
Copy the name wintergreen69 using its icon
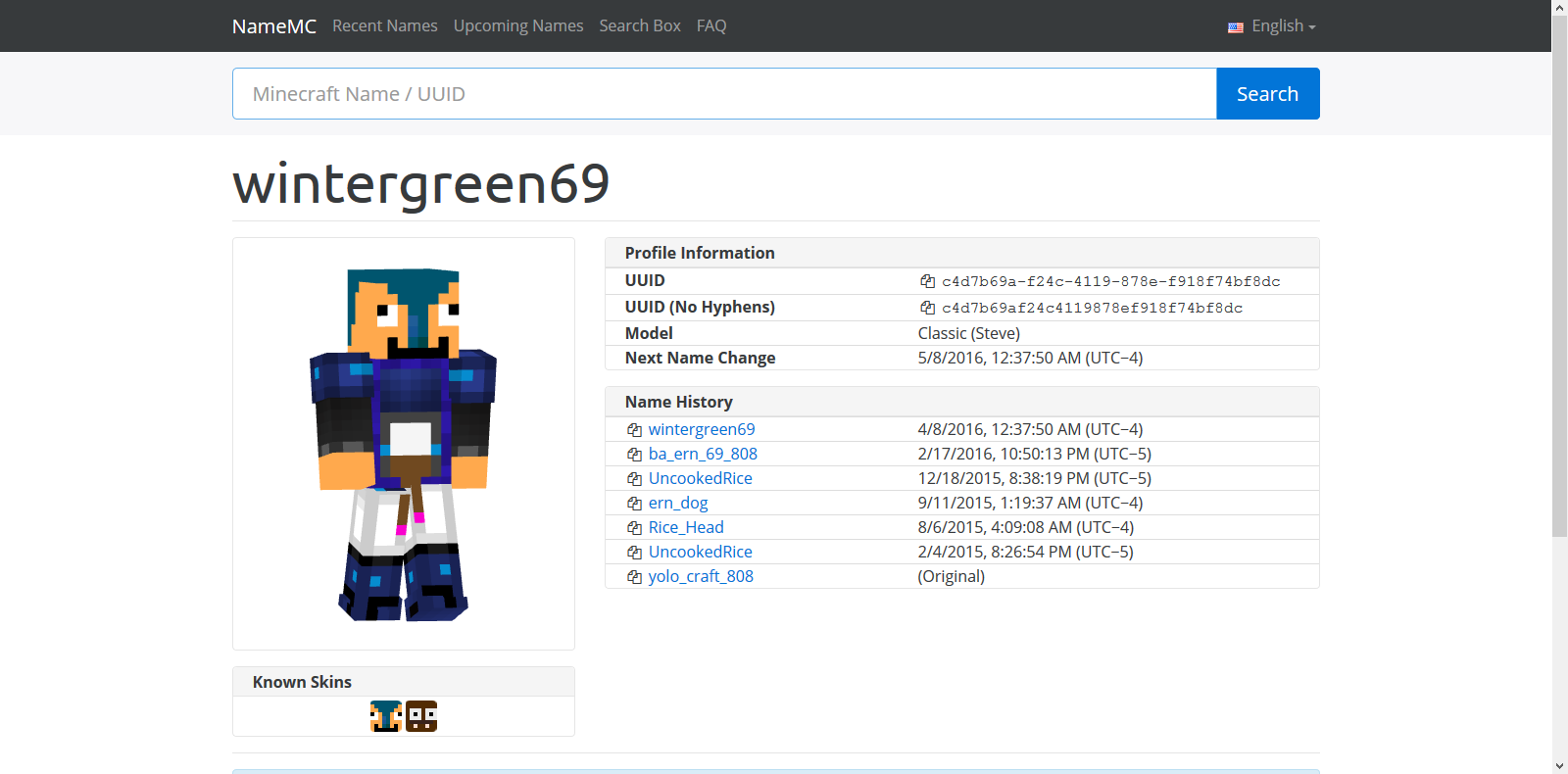pyautogui.click(x=634, y=430)
